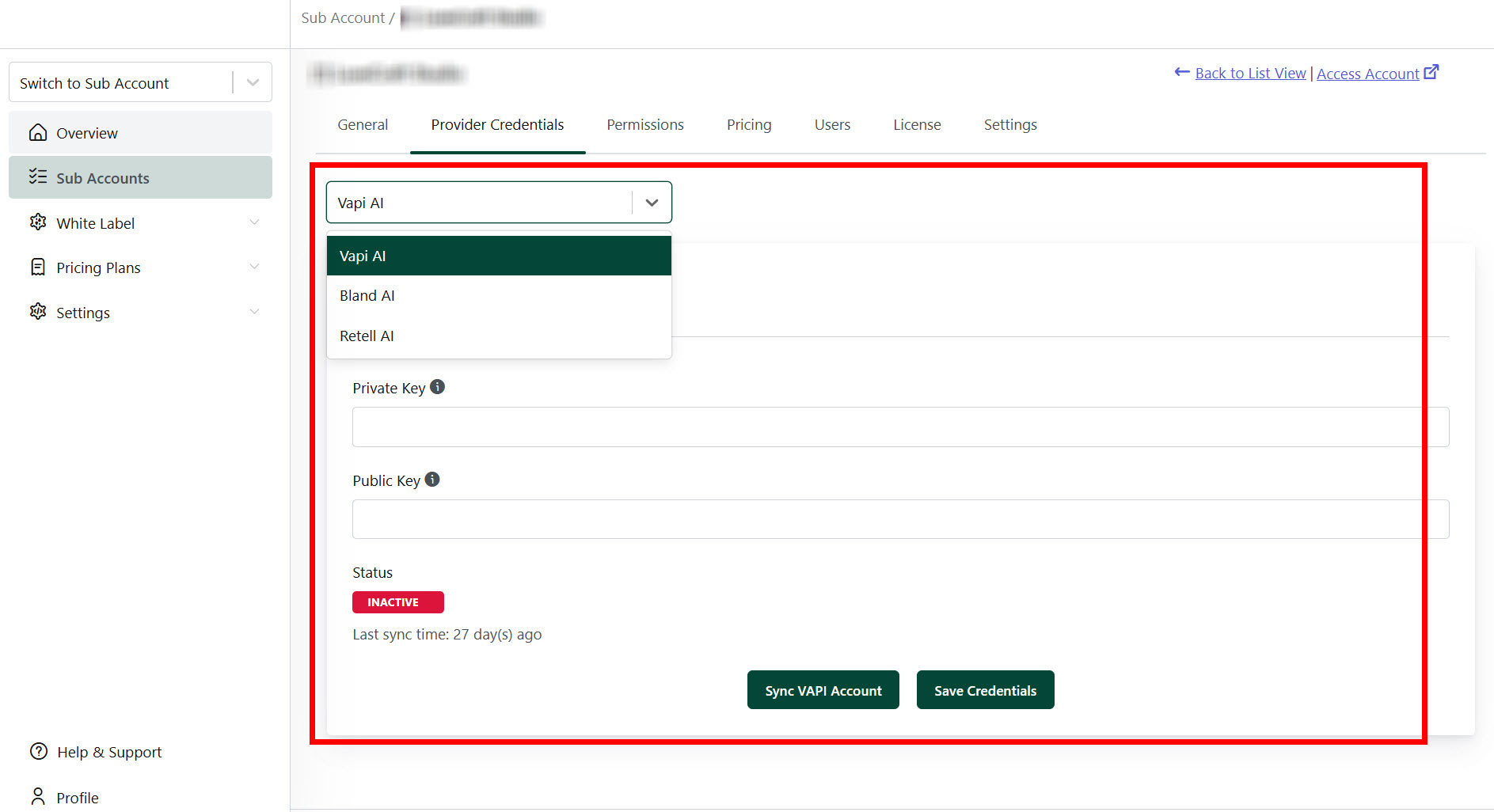The width and height of the screenshot is (1494, 812).
Task: Expand the sidebar Settings chevron
Action: coord(254,312)
